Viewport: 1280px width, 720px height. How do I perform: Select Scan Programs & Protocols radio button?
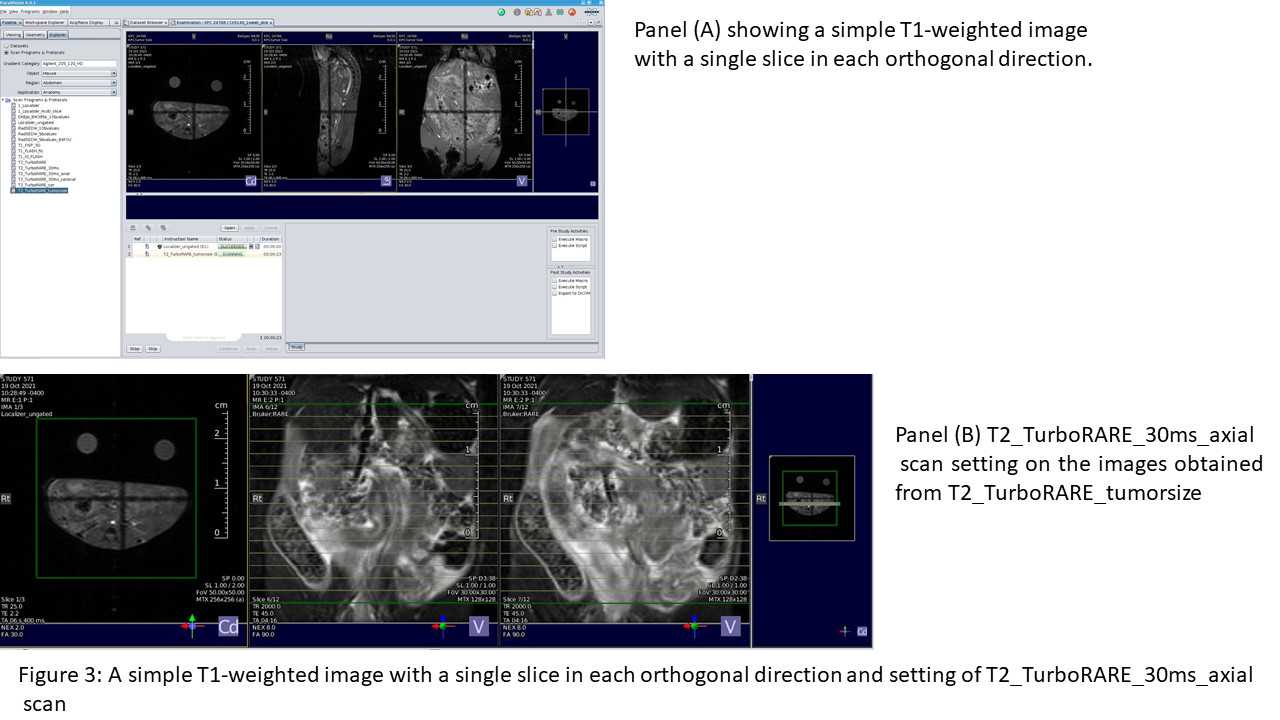[5, 53]
